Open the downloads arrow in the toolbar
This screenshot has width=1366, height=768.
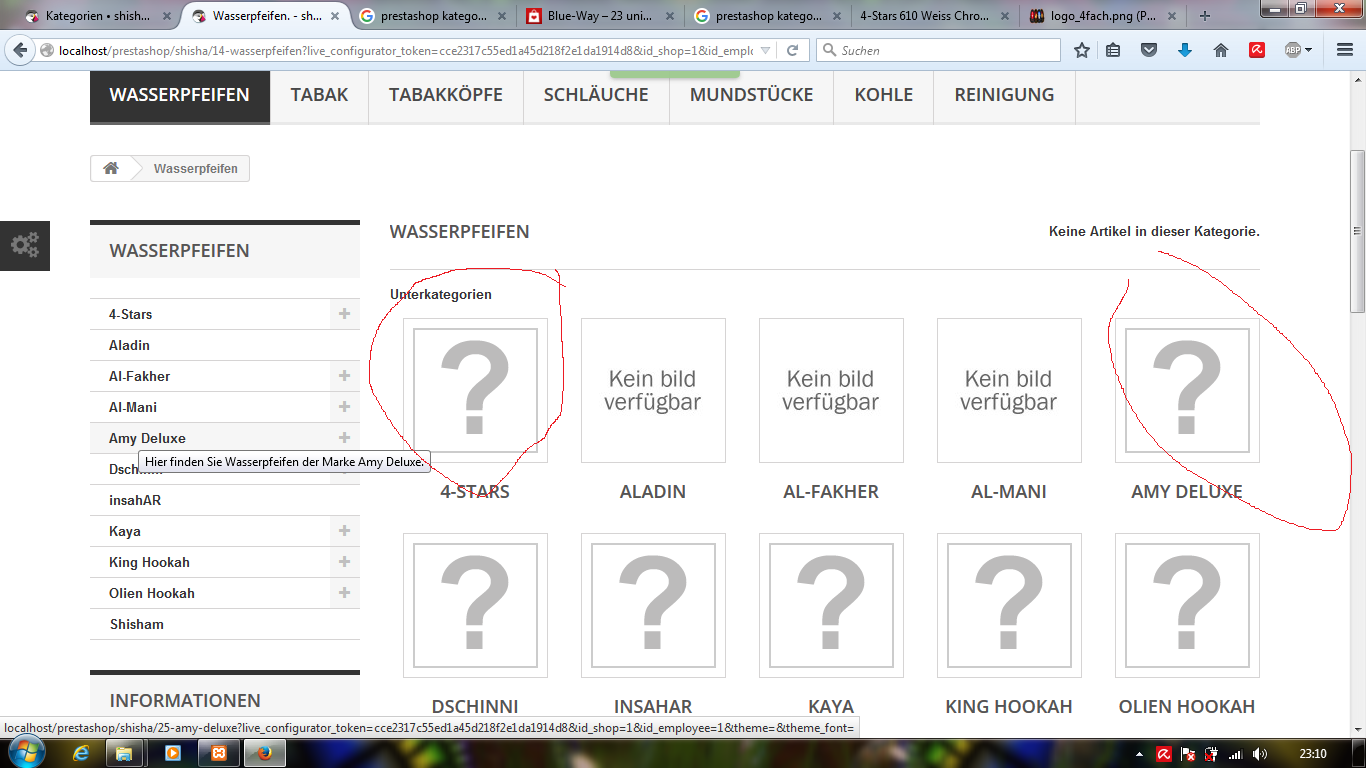tap(1185, 50)
